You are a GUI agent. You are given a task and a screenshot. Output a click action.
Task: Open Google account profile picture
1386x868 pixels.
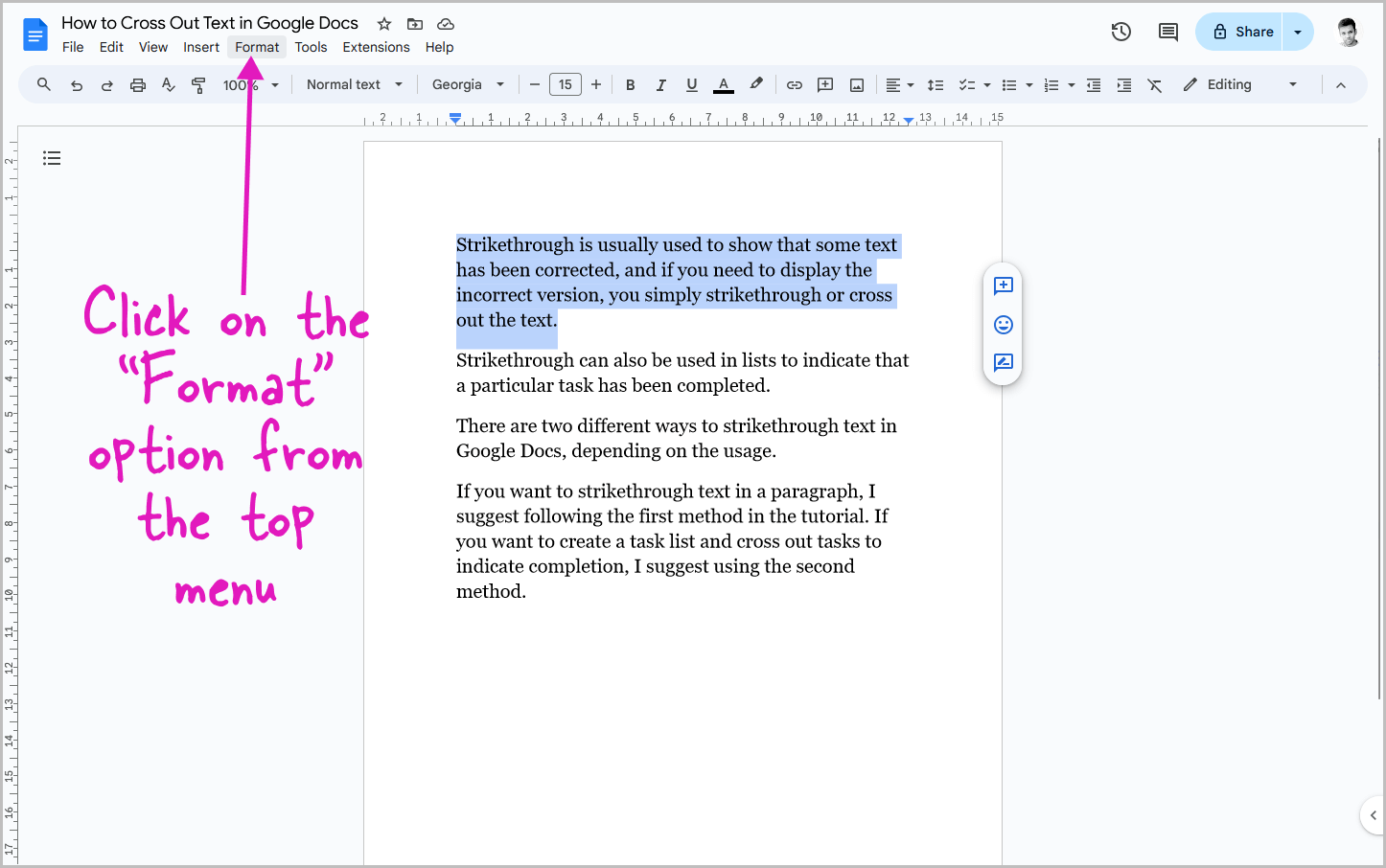[x=1349, y=32]
